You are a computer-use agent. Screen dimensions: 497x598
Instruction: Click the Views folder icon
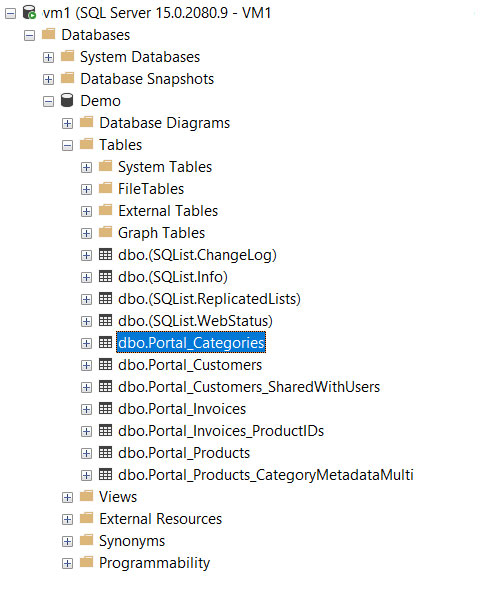(87, 496)
